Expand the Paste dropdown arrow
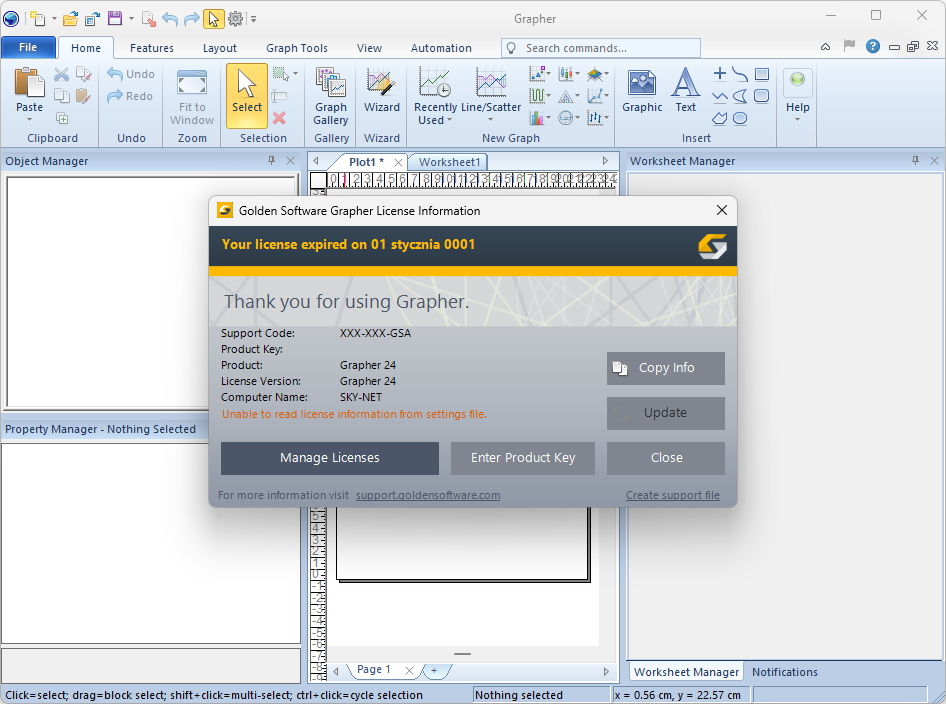The image size is (946, 704). click(29, 120)
